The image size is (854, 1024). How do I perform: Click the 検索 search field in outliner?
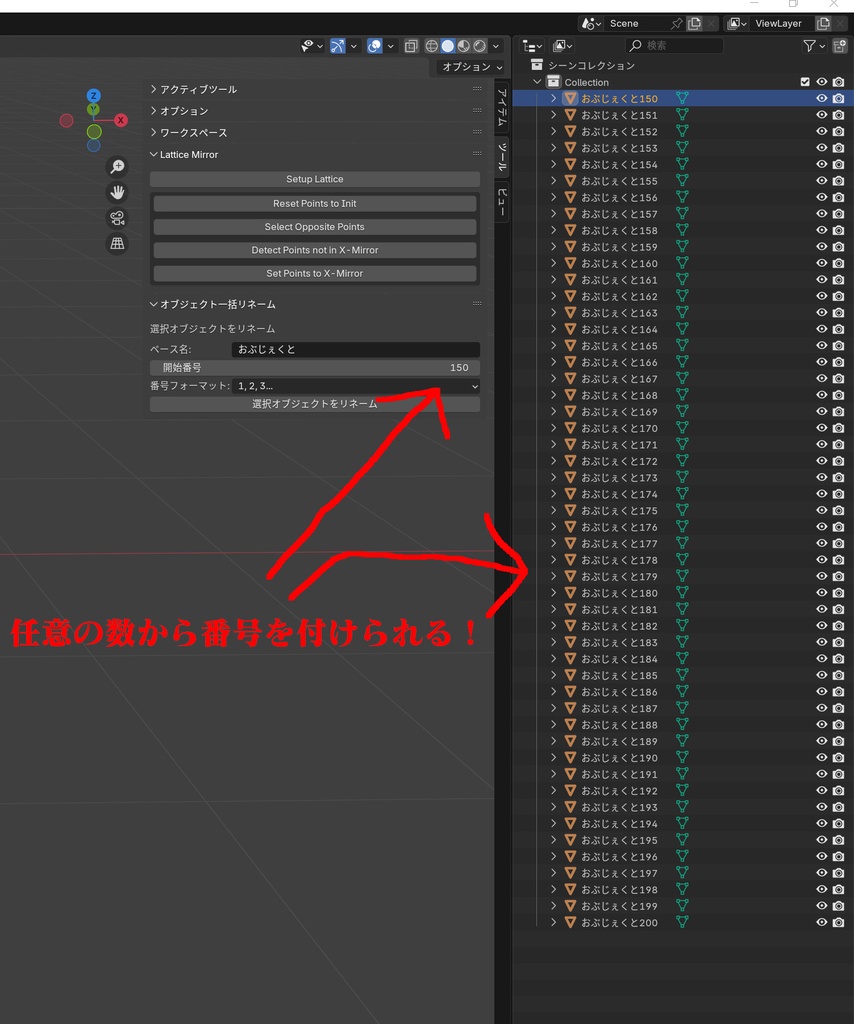[x=674, y=45]
